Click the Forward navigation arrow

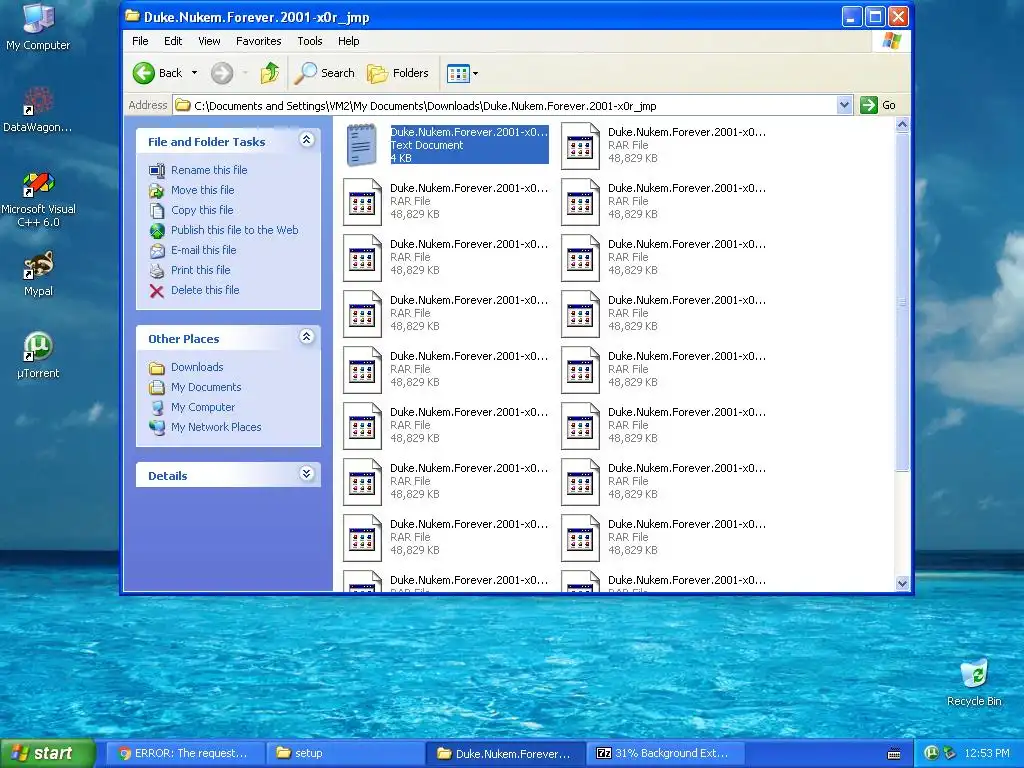pyautogui.click(x=222, y=73)
